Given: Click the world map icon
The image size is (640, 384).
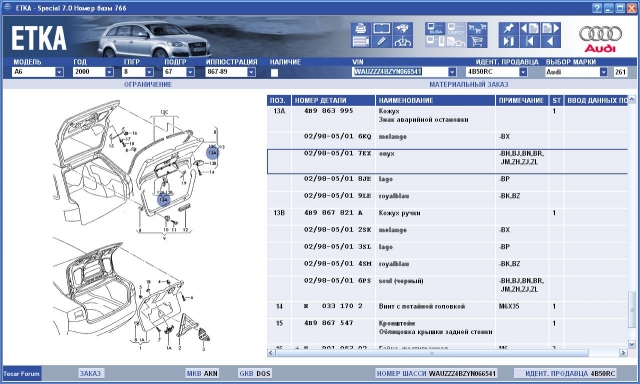Looking at the screenshot, I should [x=402, y=28].
